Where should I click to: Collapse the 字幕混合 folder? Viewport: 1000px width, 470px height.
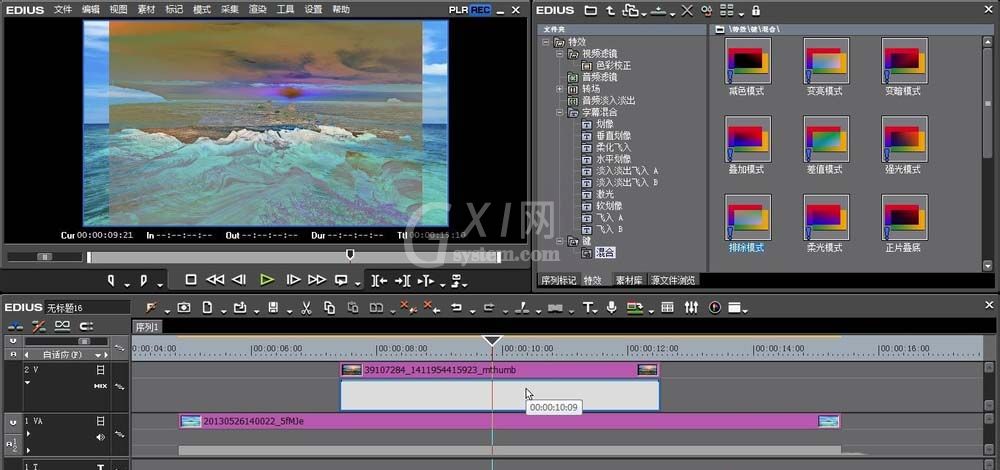click(559, 112)
